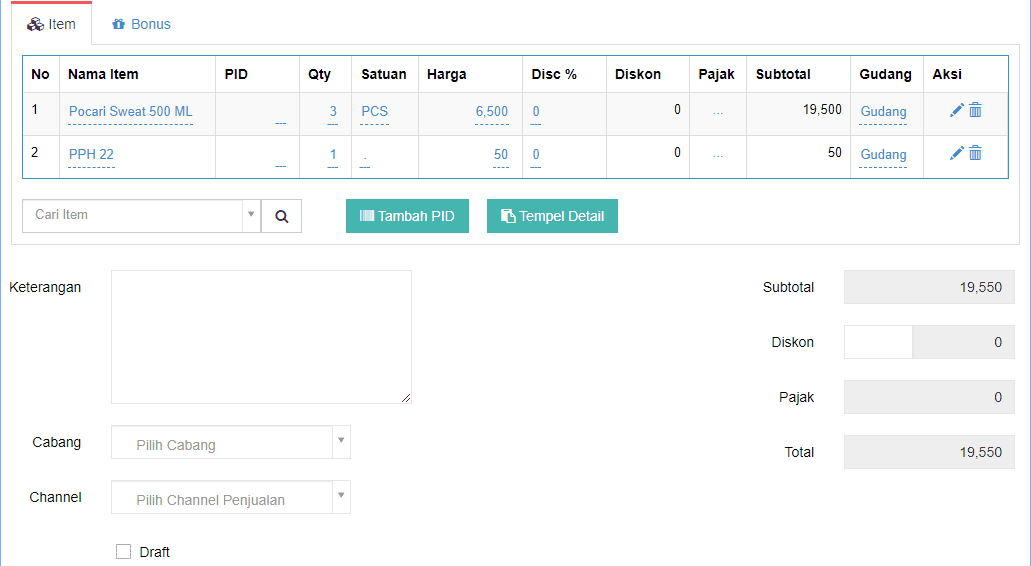Switch to the Item tab
1031x566 pixels.
(x=51, y=24)
